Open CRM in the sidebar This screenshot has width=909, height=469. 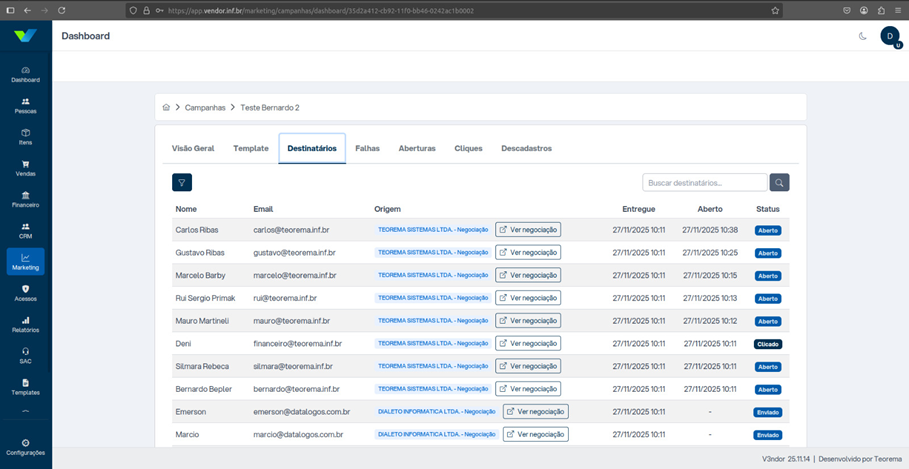click(26, 231)
